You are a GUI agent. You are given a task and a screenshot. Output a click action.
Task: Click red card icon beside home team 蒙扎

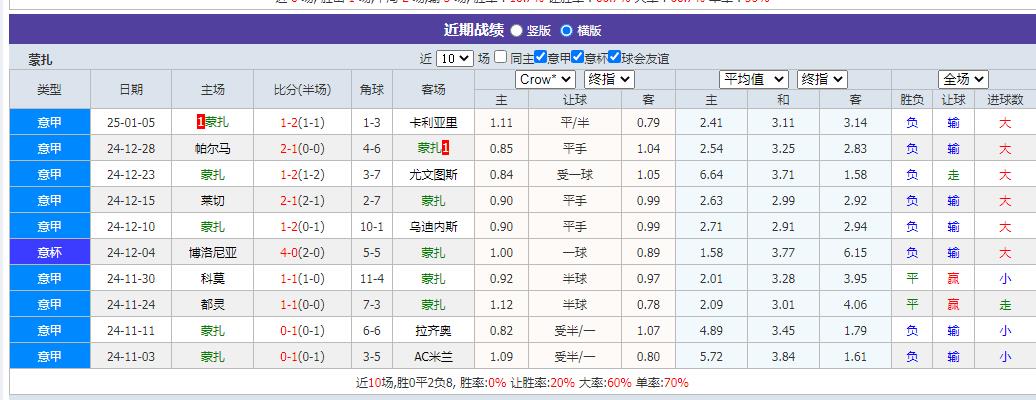pos(201,123)
